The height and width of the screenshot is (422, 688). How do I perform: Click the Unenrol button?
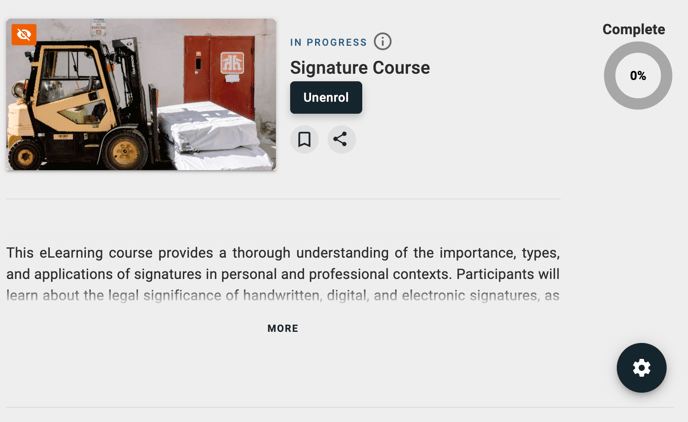tap(326, 97)
